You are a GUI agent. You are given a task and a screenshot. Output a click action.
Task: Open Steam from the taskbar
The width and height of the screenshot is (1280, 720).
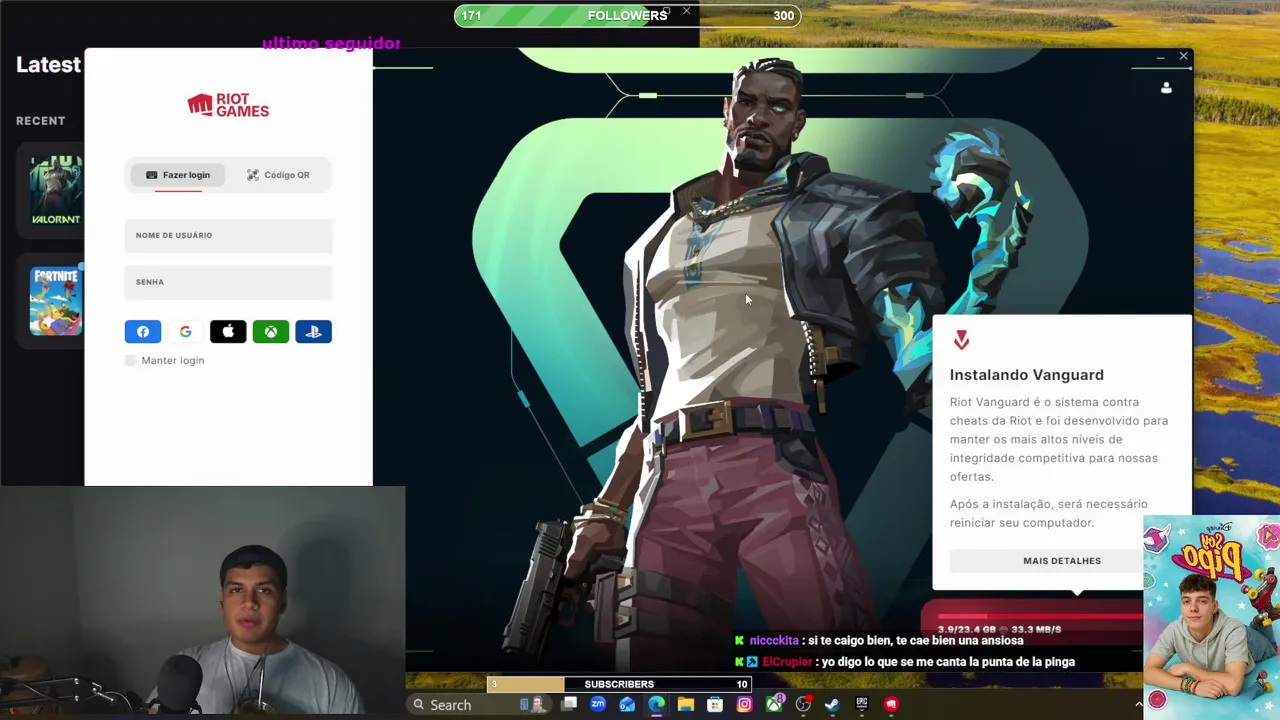(832, 705)
